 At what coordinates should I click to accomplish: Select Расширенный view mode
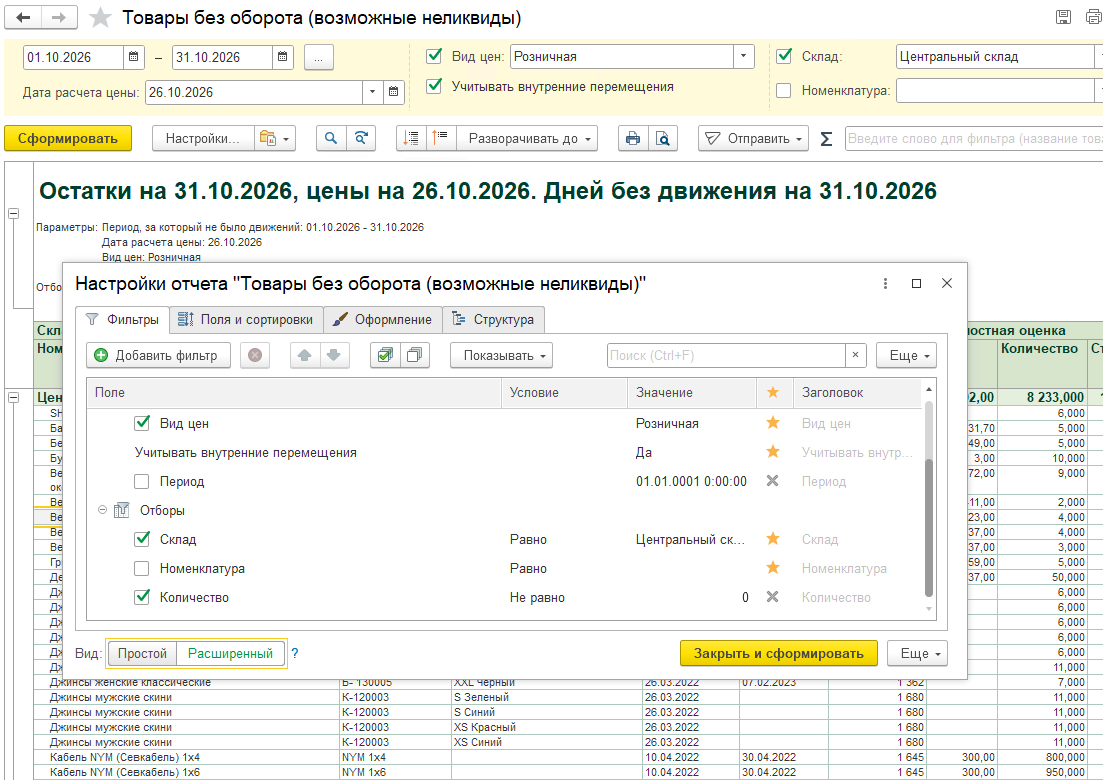231,653
